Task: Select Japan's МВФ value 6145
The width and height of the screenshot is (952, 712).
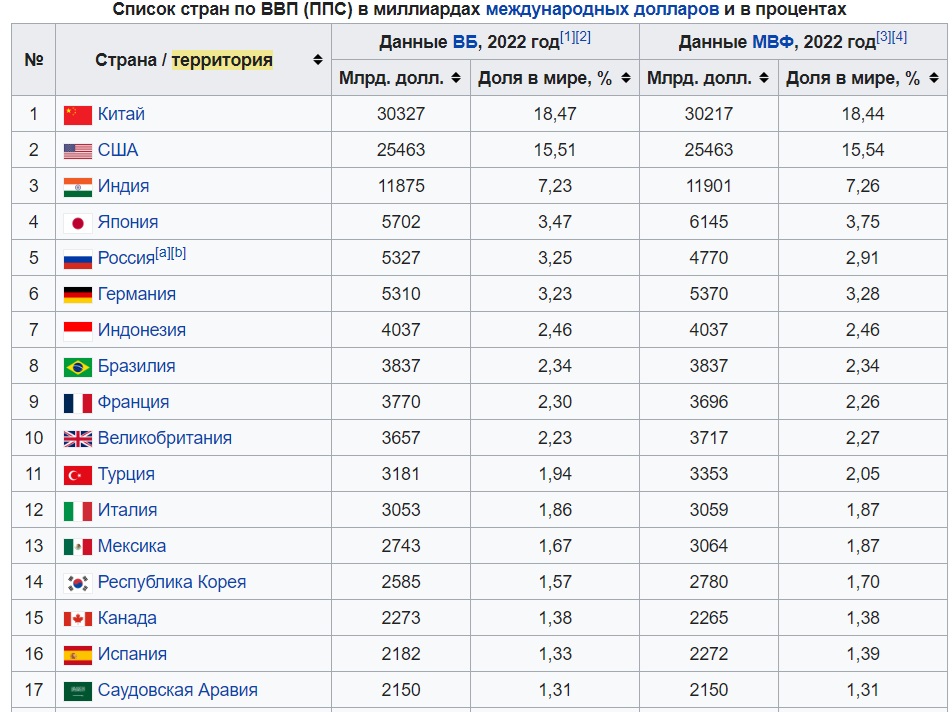Action: pyautogui.click(x=709, y=222)
